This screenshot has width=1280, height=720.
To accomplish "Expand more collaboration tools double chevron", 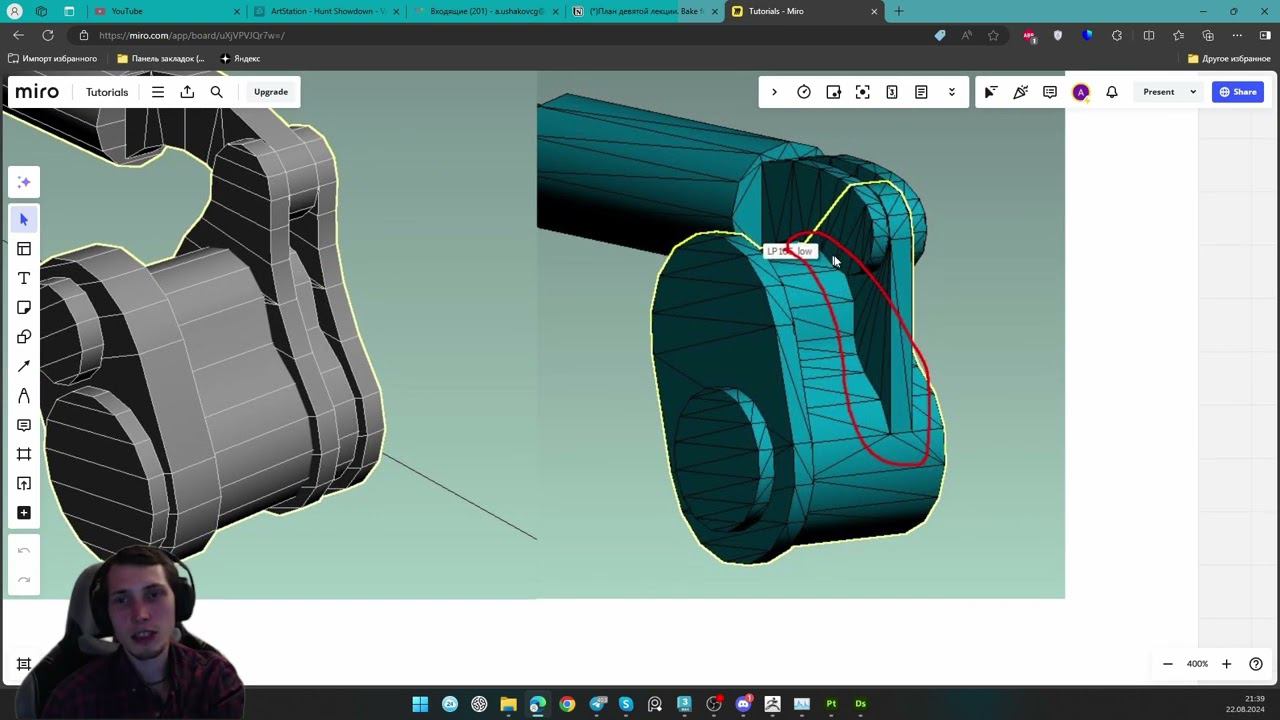I will pos(951,92).
